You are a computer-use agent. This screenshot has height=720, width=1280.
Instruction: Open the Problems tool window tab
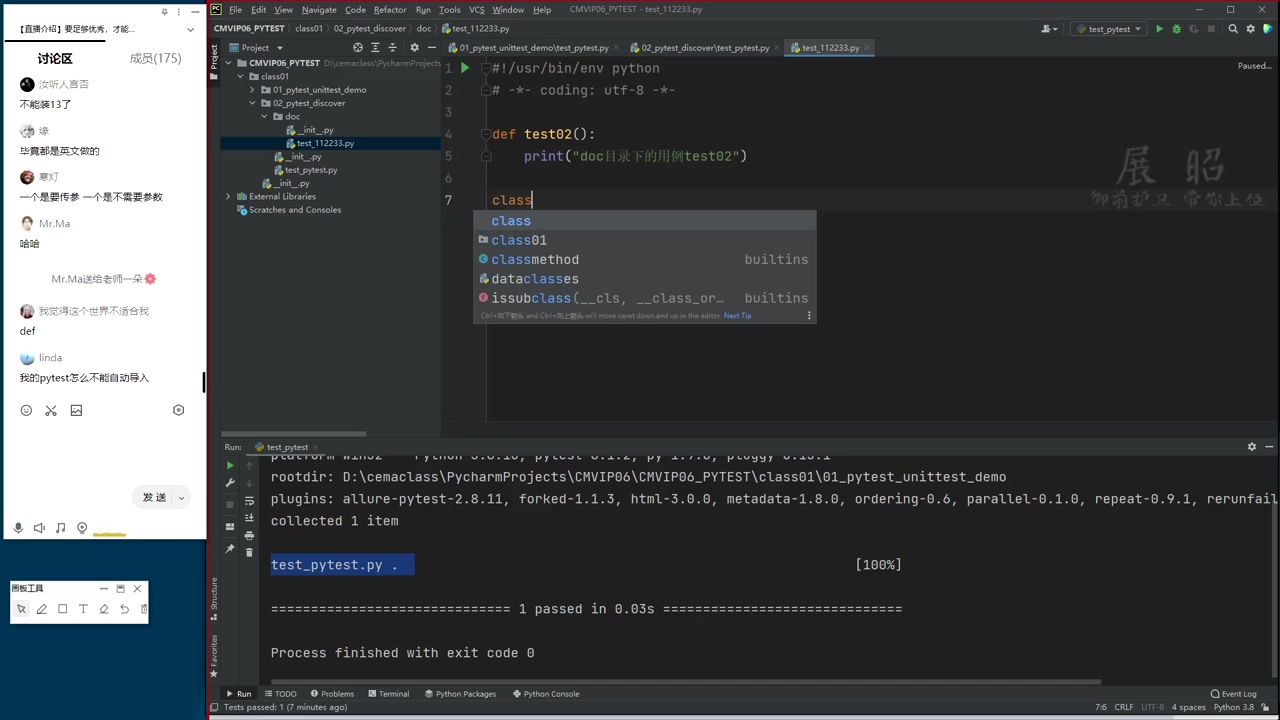pos(332,694)
